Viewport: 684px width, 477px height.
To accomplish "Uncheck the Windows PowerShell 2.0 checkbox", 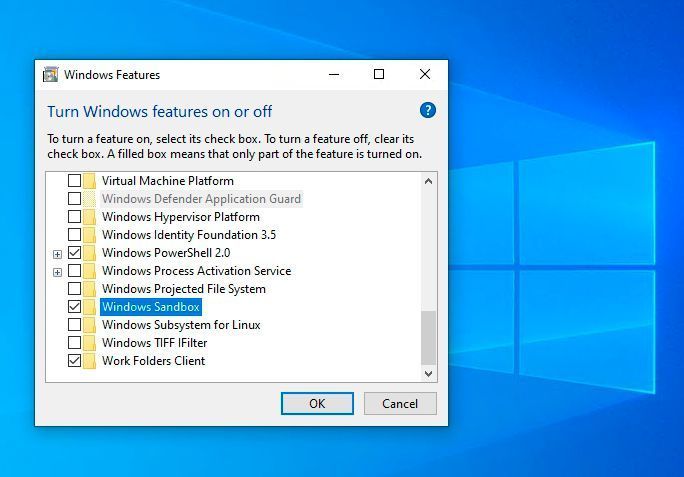I will pos(75,253).
